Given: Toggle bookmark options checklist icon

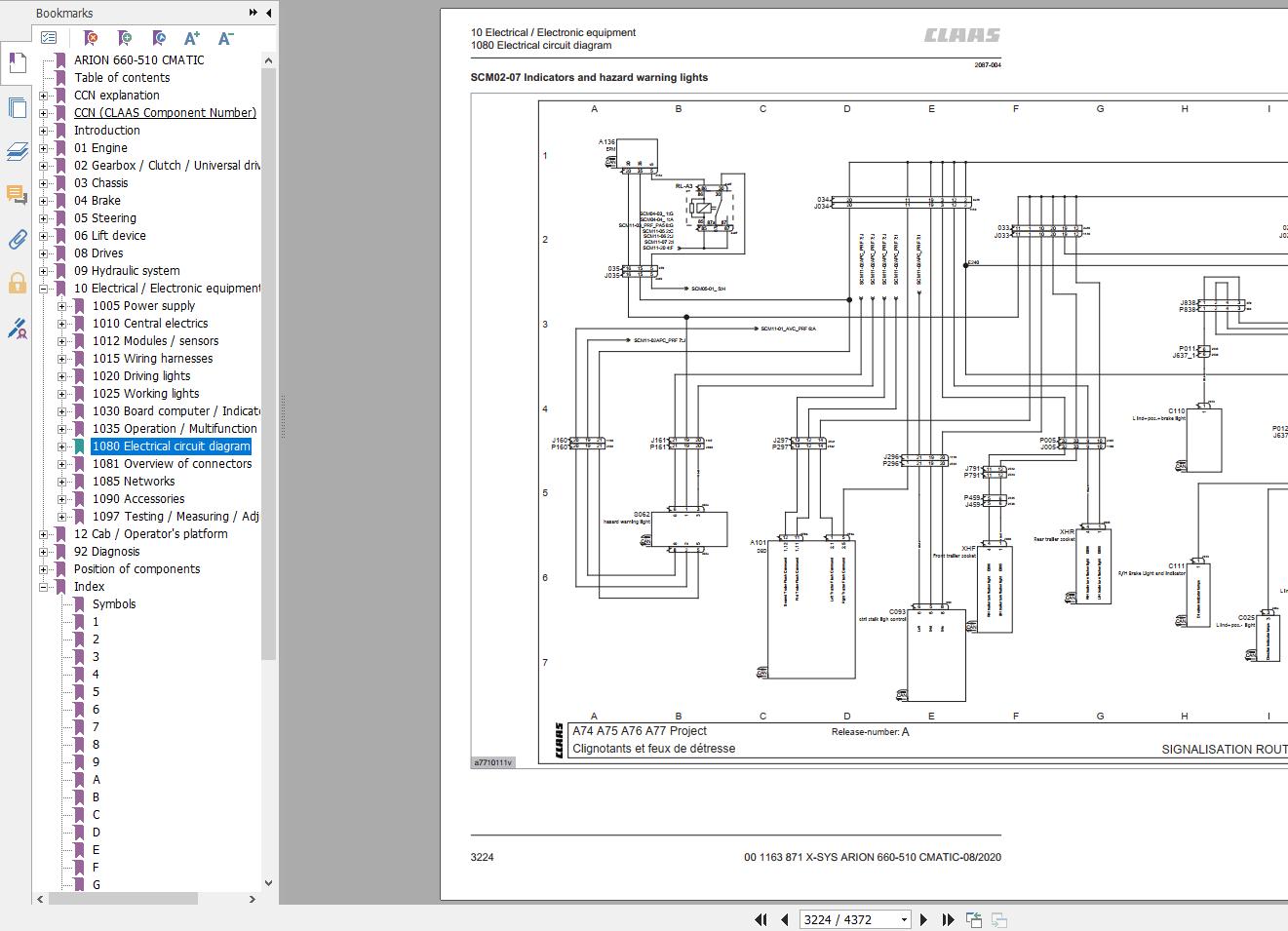Looking at the screenshot, I should [49, 38].
